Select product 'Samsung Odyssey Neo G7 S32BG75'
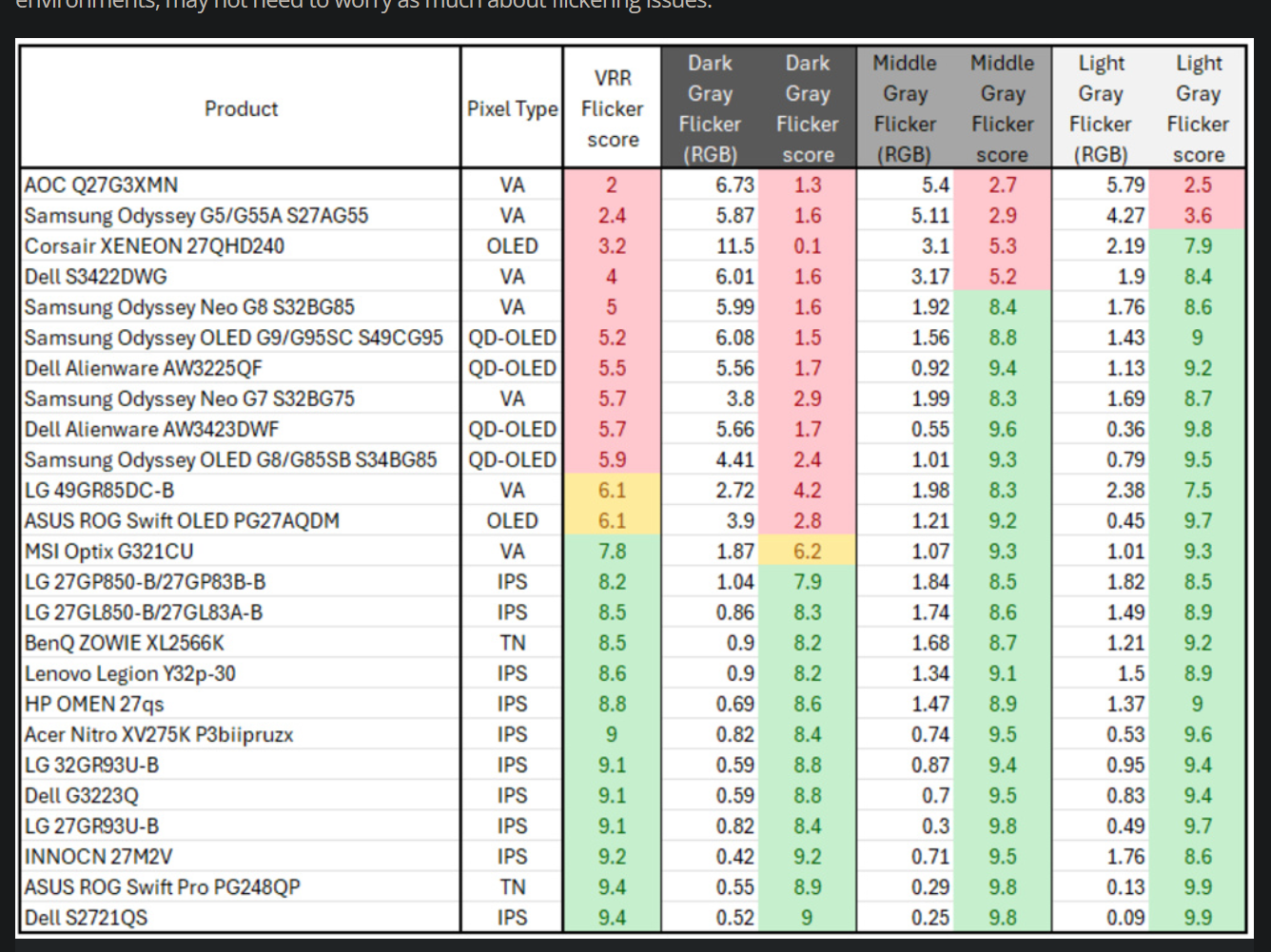This screenshot has height=952, width=1271. coord(189,398)
